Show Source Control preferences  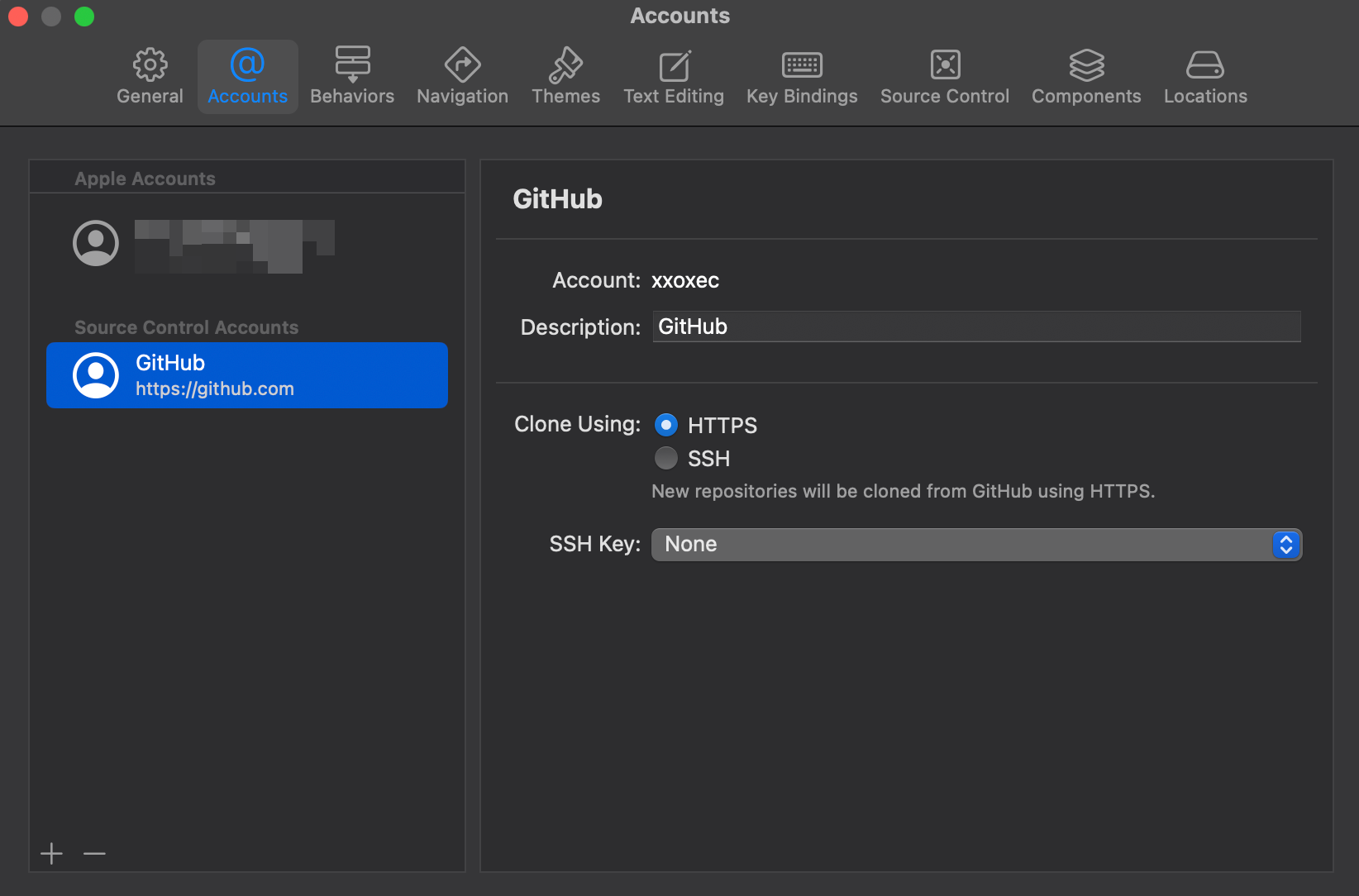(945, 77)
